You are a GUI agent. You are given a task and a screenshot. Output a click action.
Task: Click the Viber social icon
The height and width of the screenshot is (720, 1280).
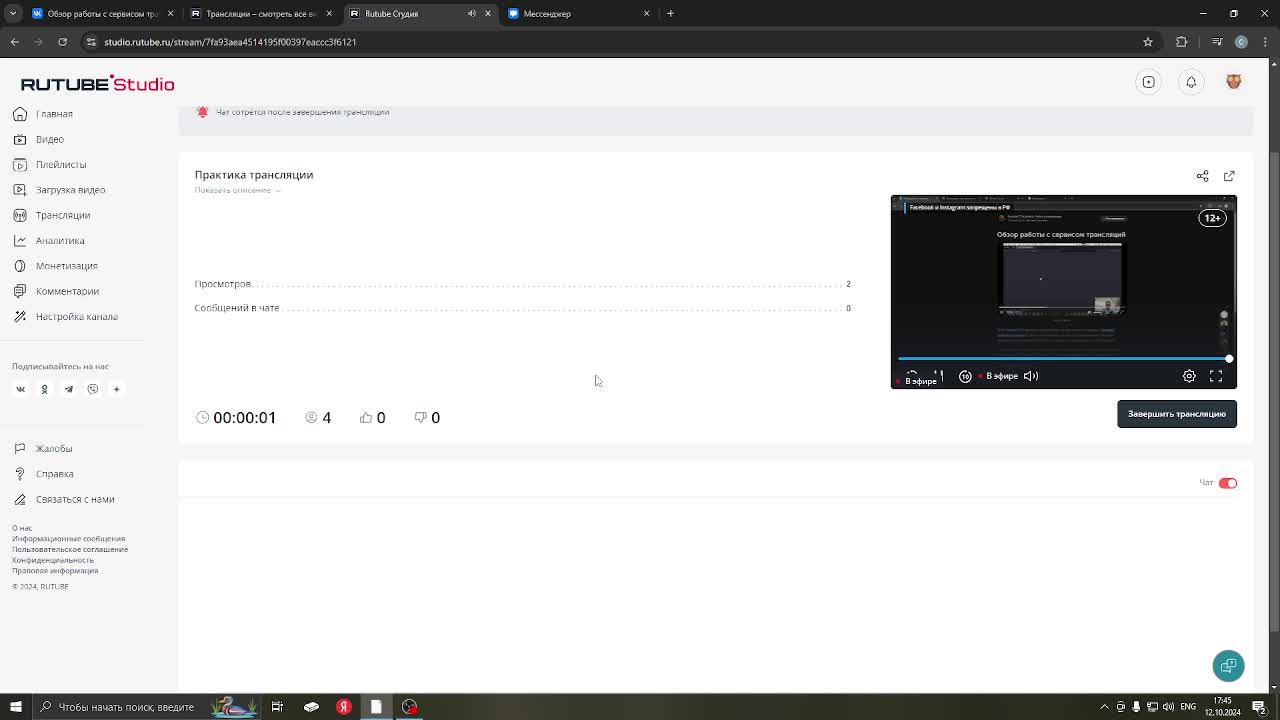click(x=92, y=389)
